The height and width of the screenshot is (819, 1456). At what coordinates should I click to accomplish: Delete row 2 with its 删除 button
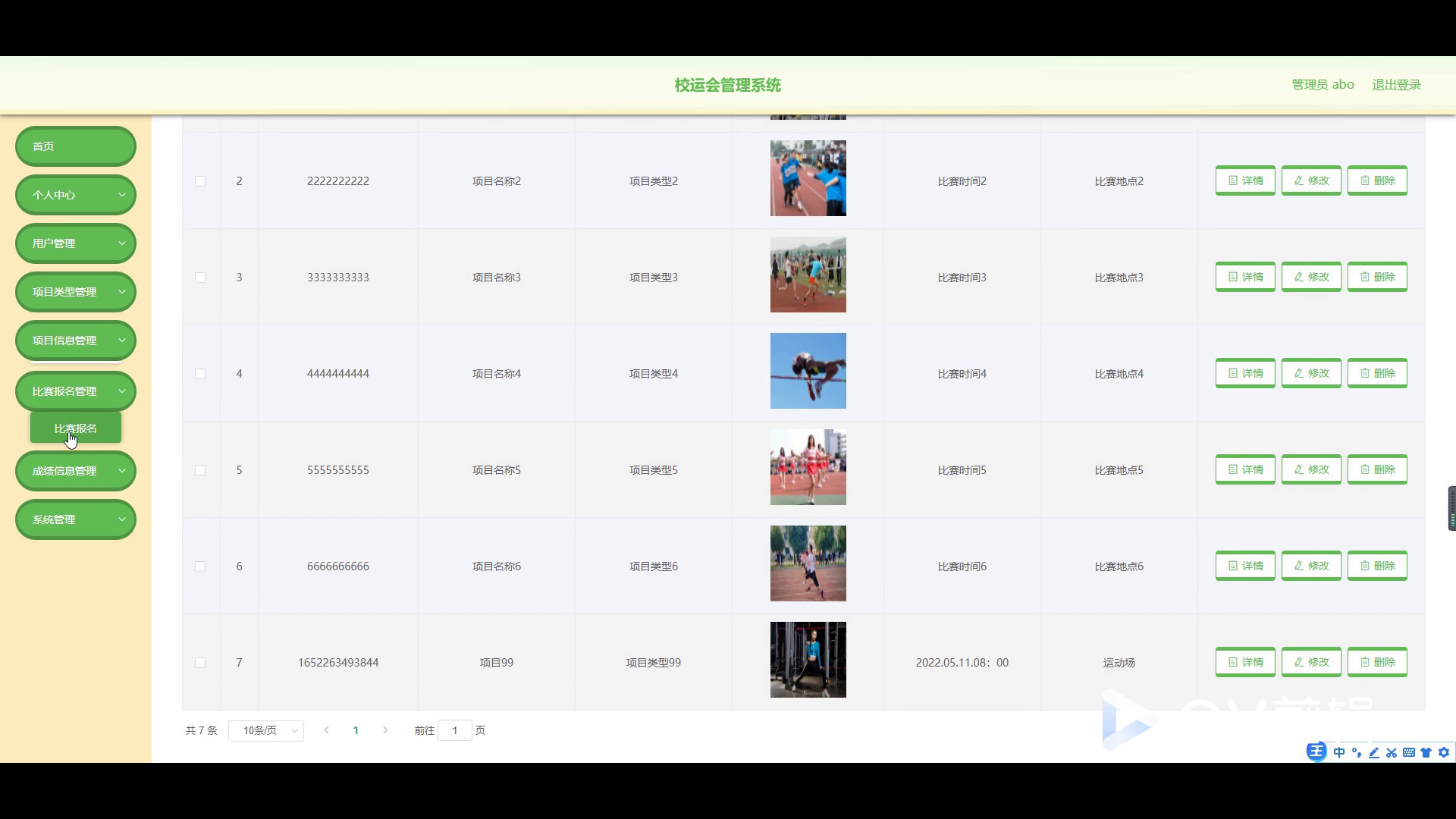coord(1377,180)
